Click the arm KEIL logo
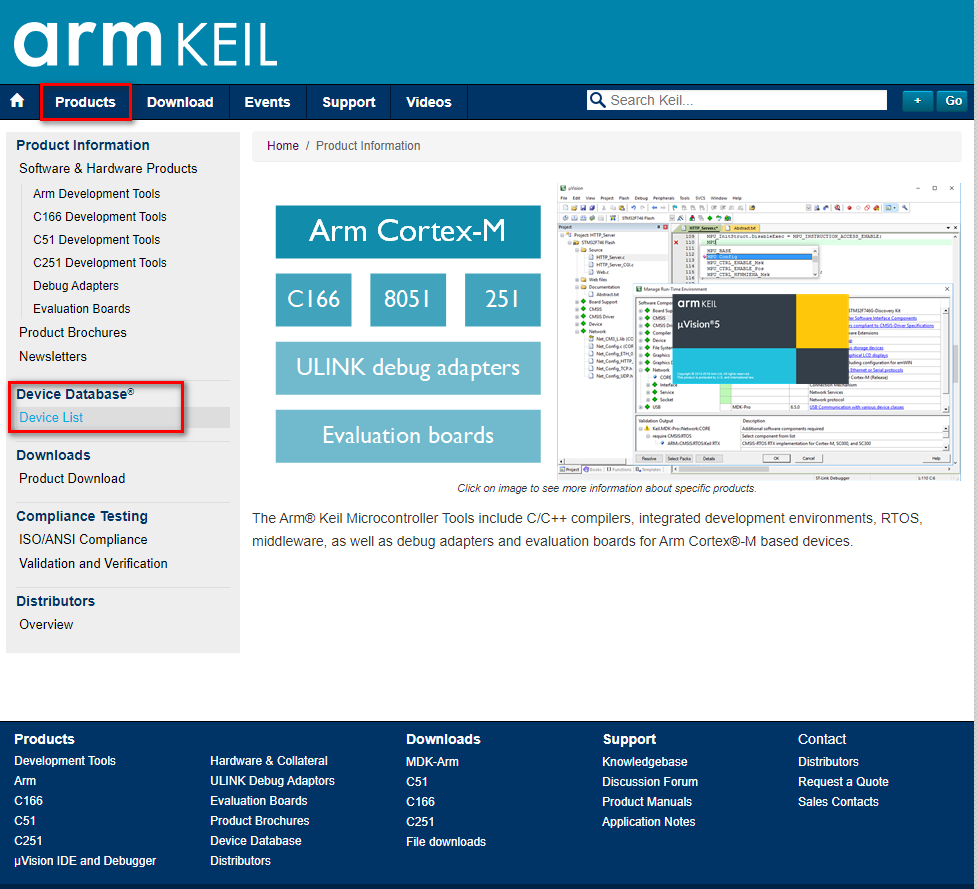Viewport: 977px width, 889px height. (x=145, y=44)
